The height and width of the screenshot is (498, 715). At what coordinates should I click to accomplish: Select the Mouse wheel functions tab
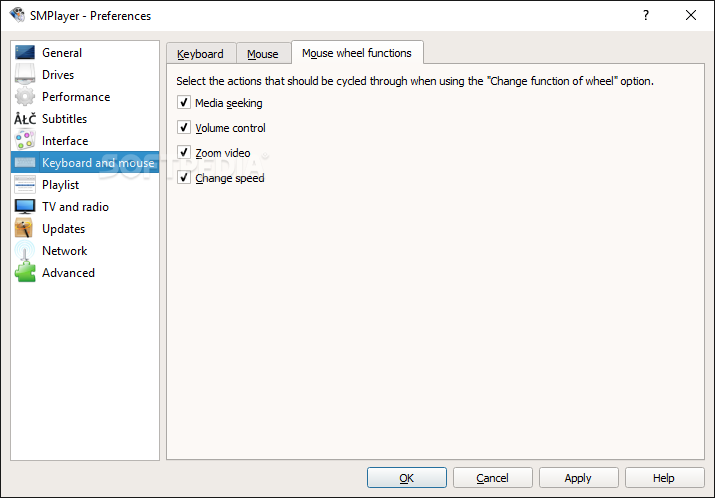click(x=357, y=53)
